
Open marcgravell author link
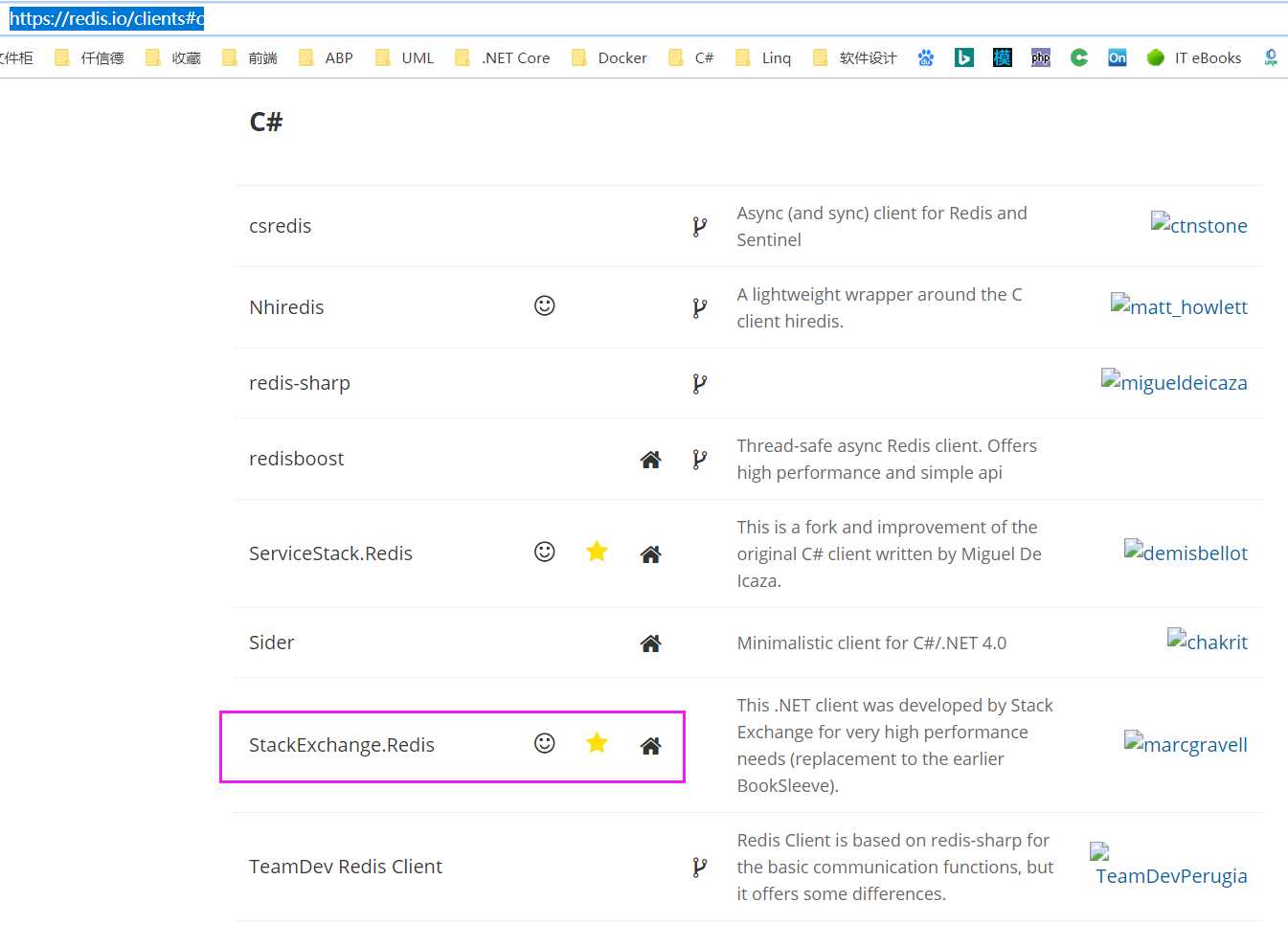1186,744
